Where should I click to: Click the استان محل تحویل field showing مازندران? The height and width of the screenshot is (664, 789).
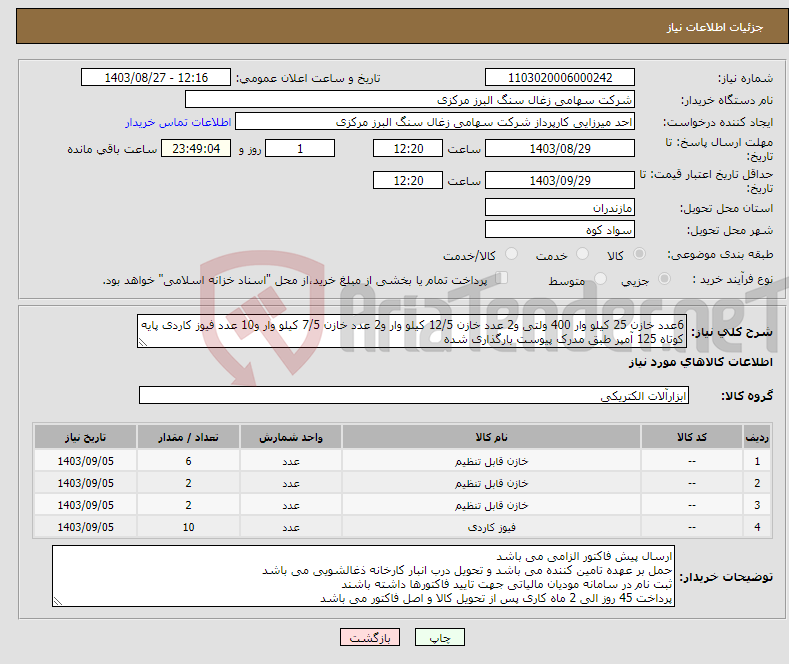(559, 208)
